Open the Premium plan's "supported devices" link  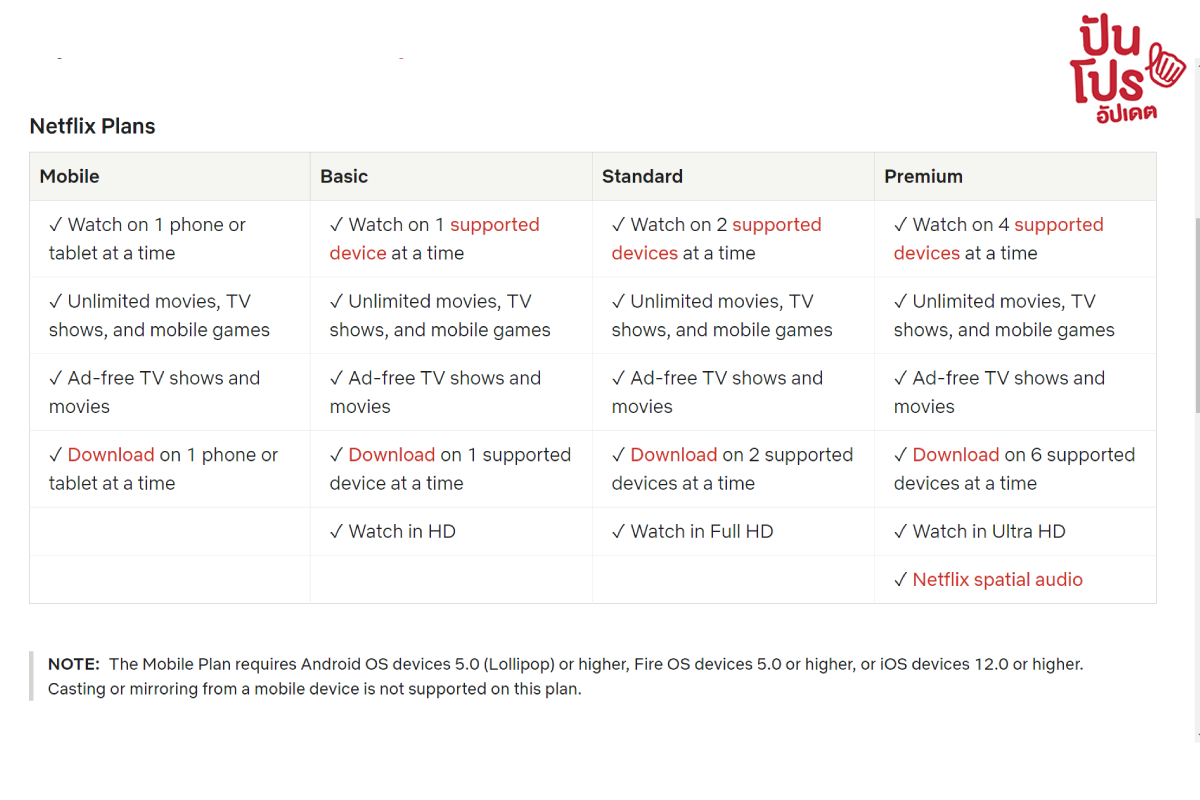point(998,239)
